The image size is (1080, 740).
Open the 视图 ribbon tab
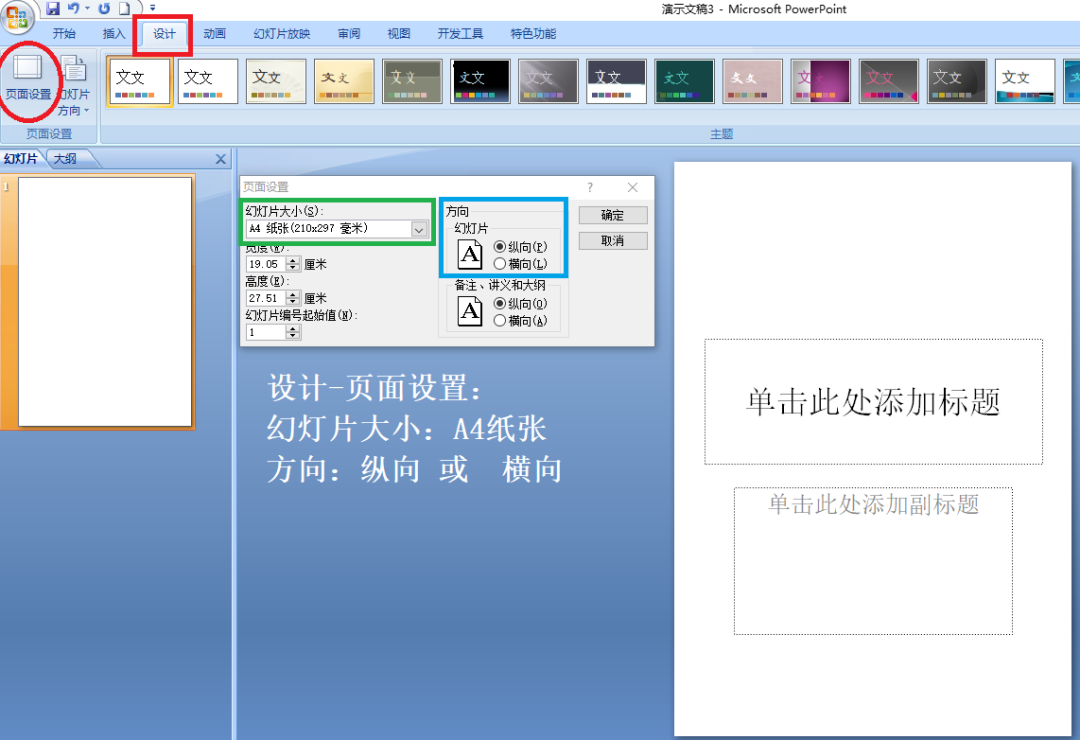(x=399, y=34)
